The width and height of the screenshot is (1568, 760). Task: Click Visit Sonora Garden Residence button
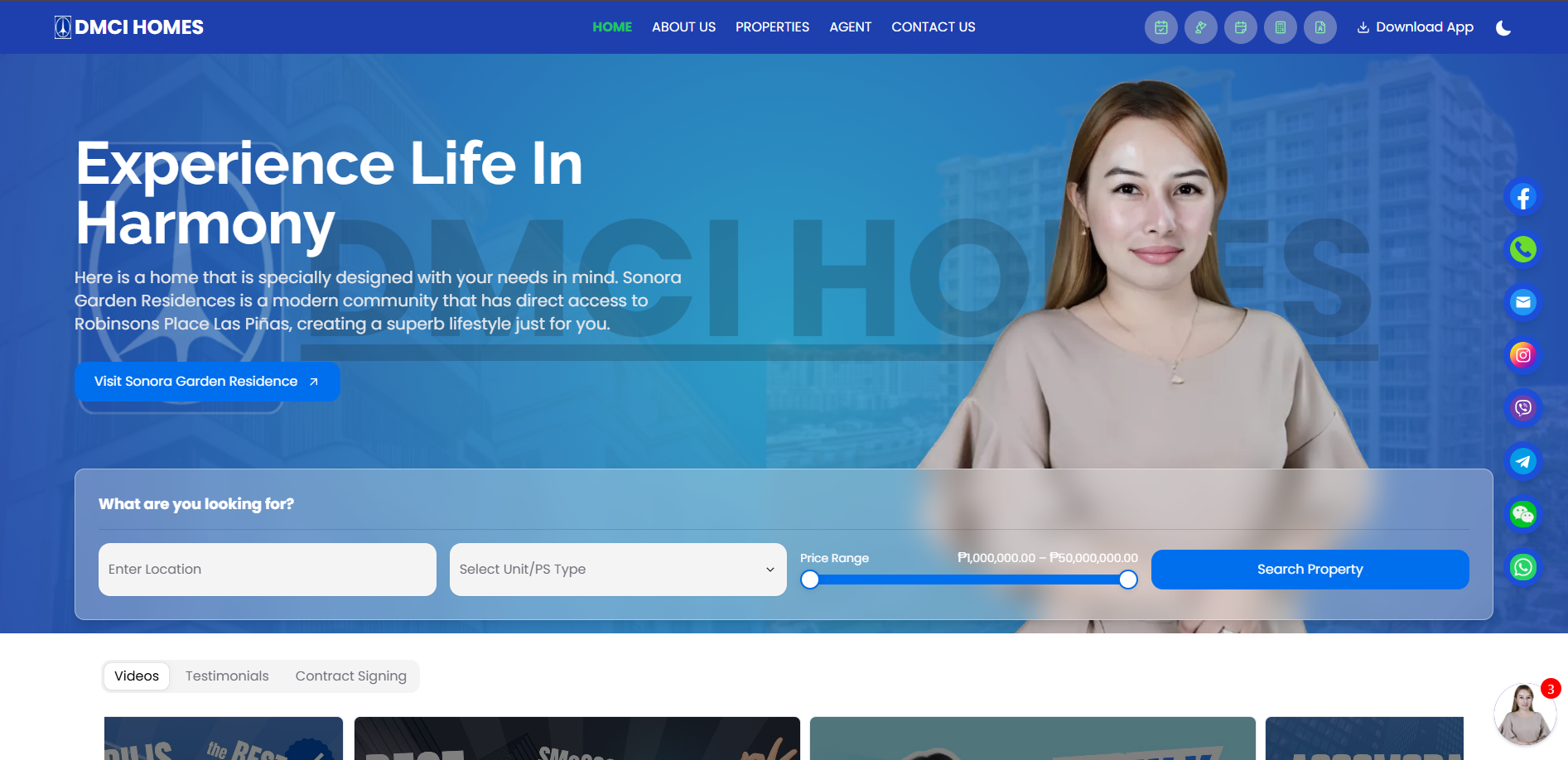coord(207,382)
